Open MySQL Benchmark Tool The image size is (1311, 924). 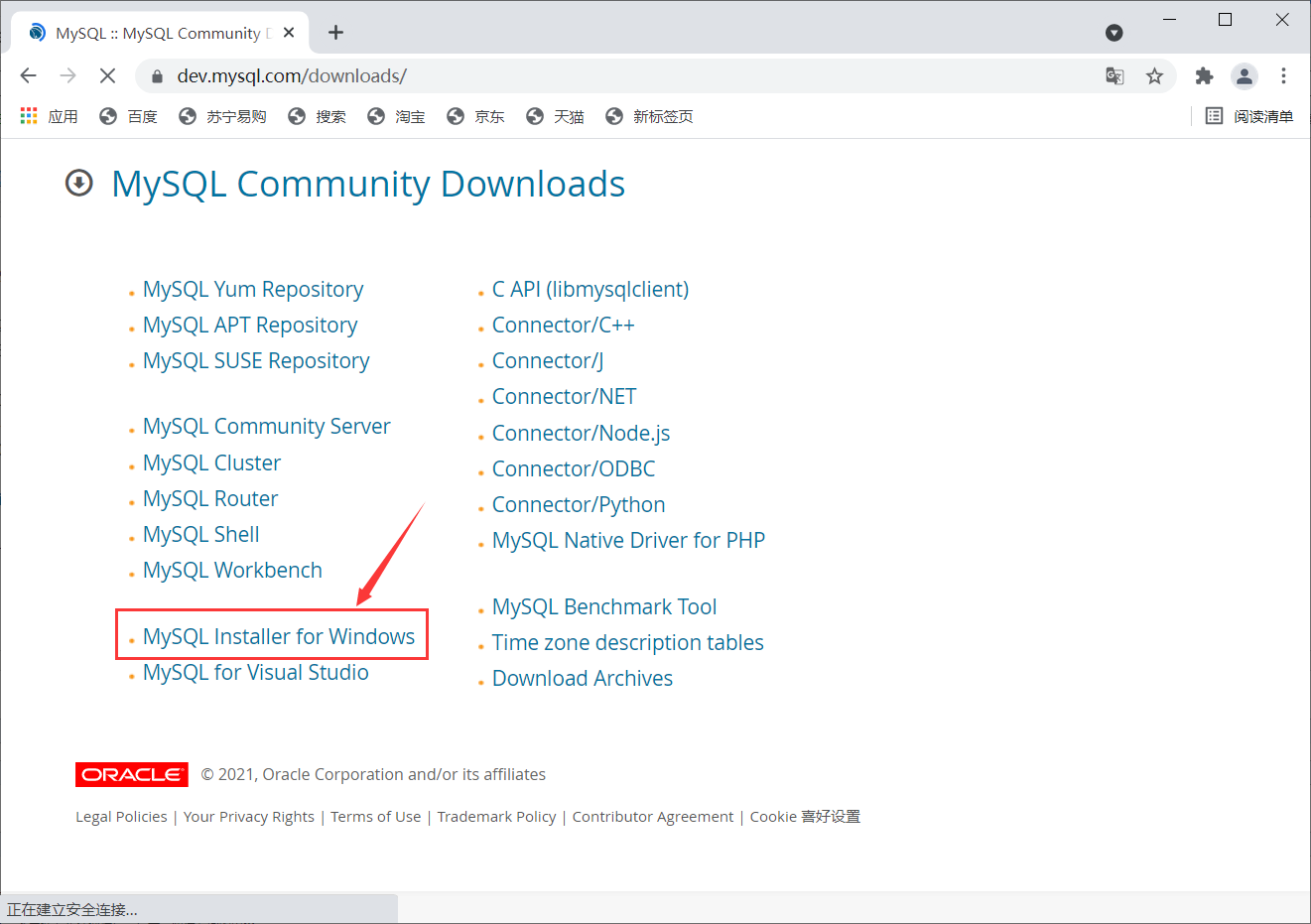pos(604,606)
